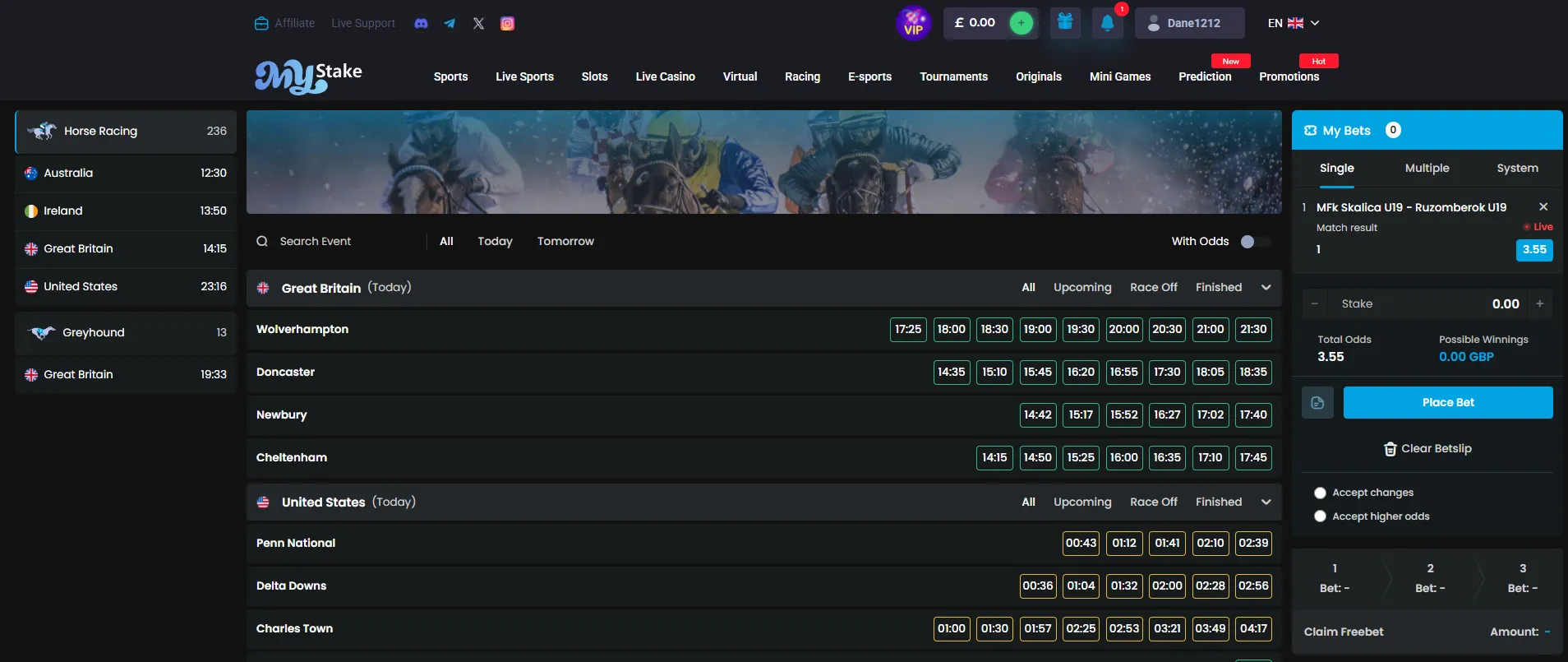Open the EN language dropdown

(x=1294, y=23)
